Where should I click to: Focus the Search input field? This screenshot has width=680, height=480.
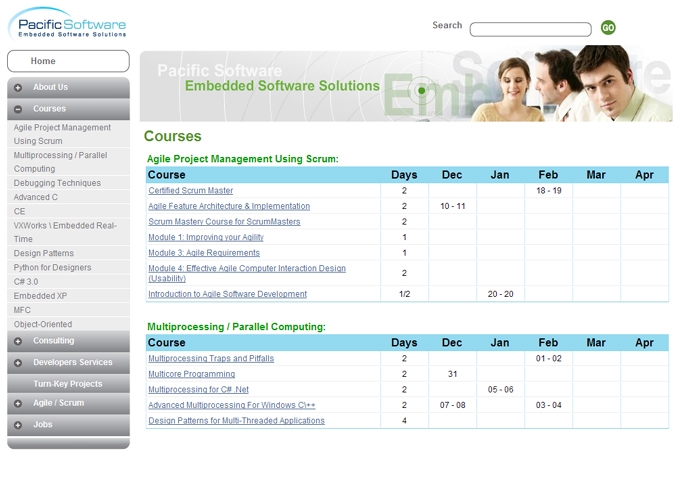530,29
